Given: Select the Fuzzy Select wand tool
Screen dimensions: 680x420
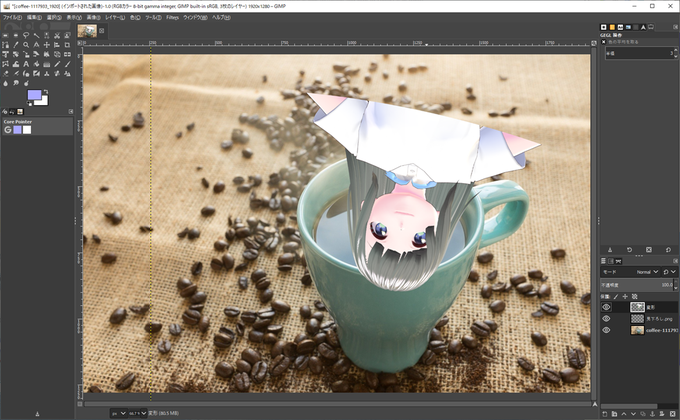Looking at the screenshot, I should click(x=36, y=35).
